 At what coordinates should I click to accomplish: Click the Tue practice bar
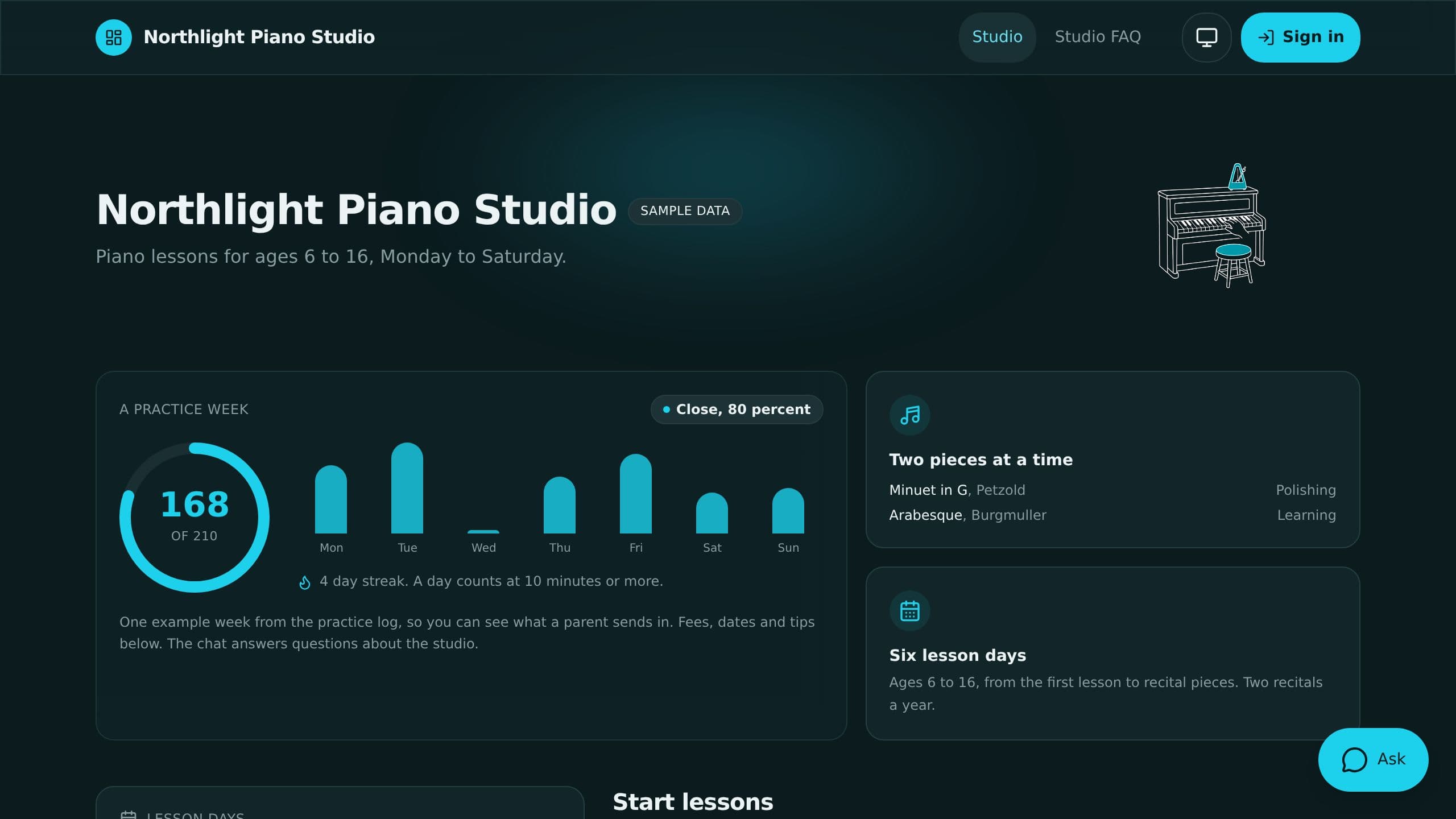point(407,488)
